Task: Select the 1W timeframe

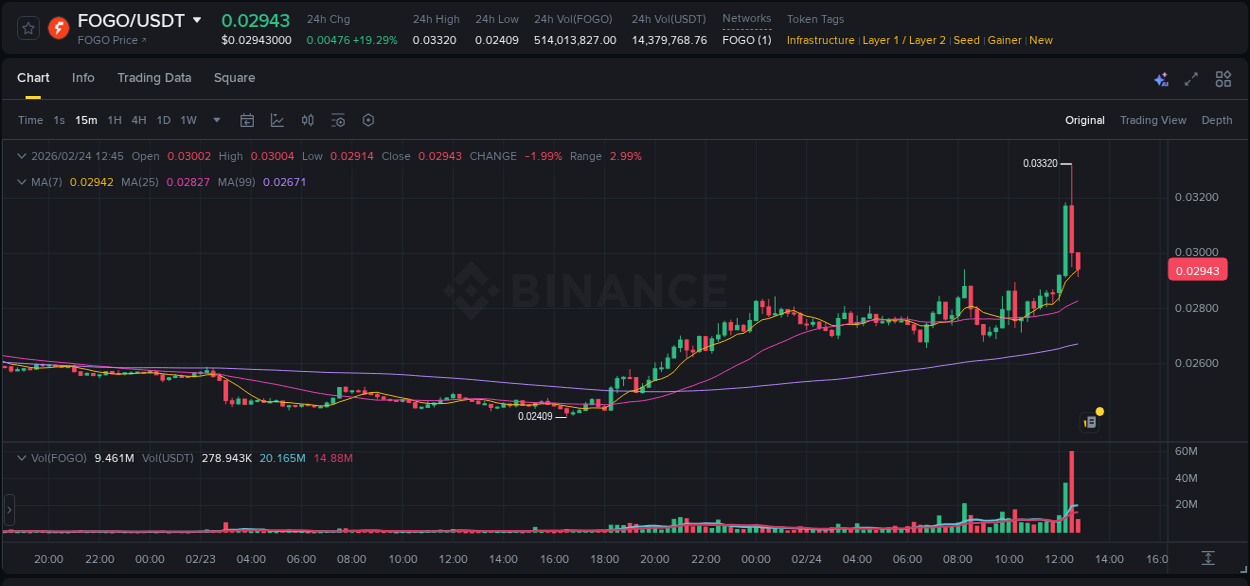Action: point(188,120)
